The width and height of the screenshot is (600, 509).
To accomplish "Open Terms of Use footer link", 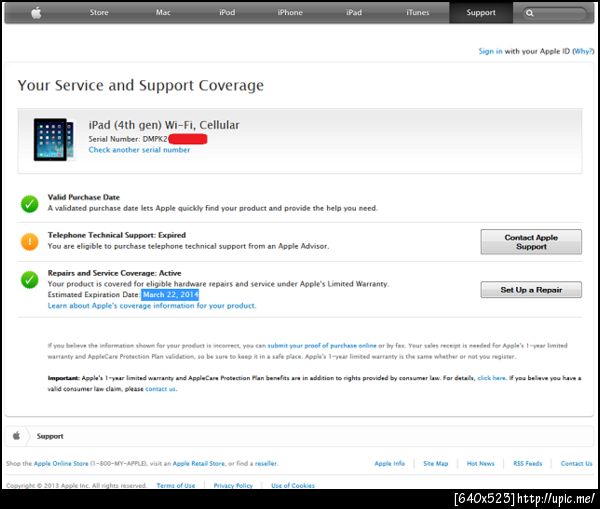I will click(x=176, y=485).
